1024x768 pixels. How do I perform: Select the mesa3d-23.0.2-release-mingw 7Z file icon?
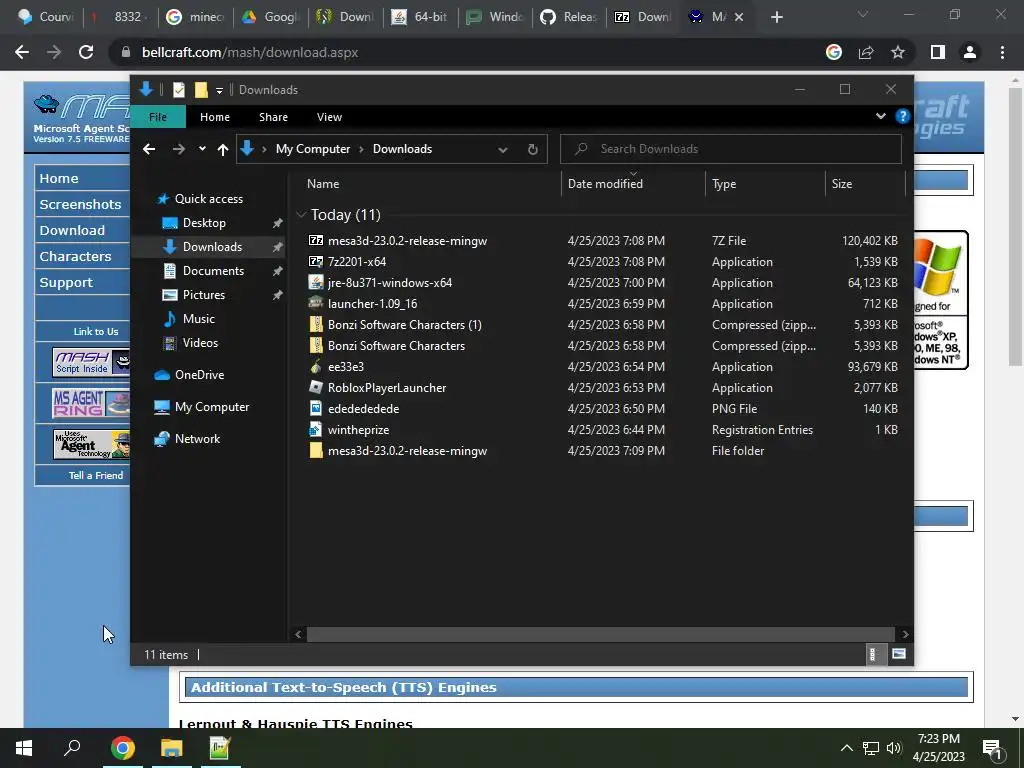click(316, 240)
